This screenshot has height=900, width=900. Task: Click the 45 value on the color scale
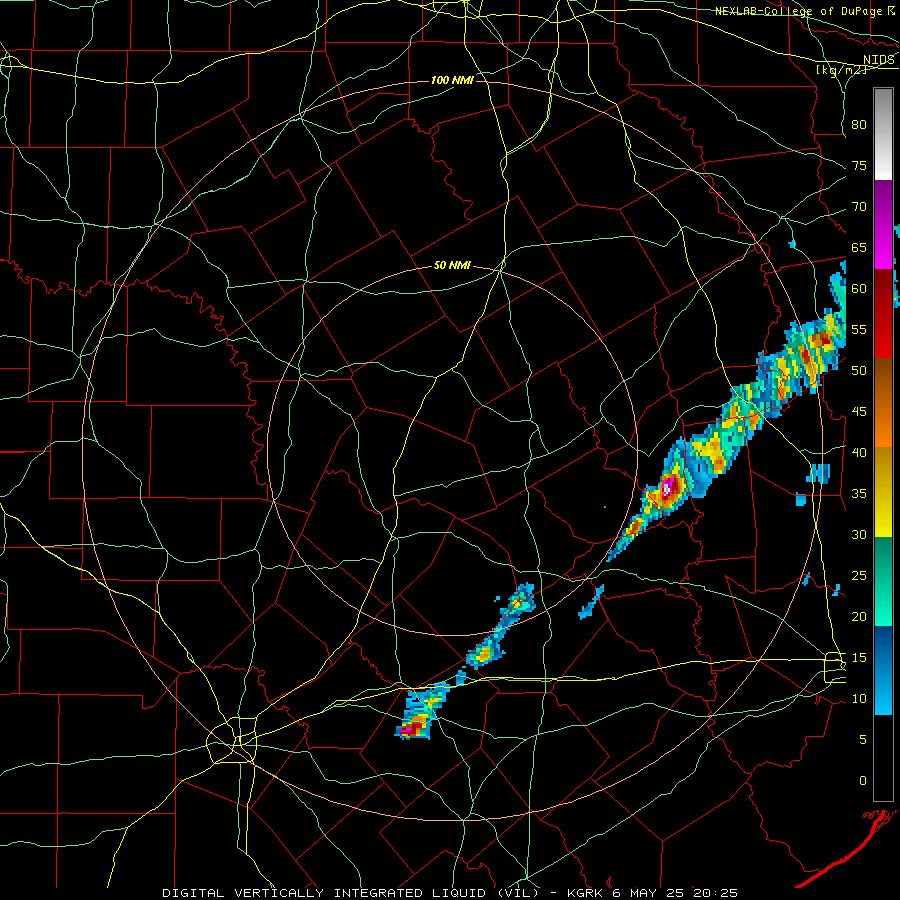pyautogui.click(x=859, y=412)
